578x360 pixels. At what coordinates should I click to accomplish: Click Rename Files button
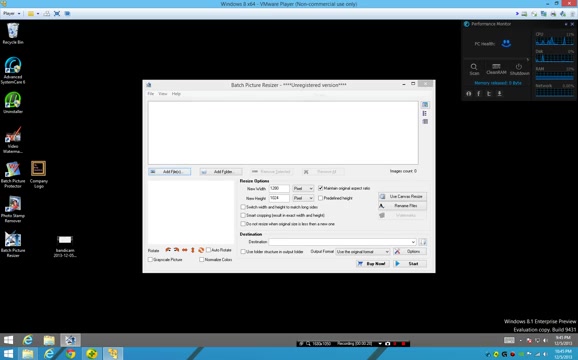coord(402,206)
